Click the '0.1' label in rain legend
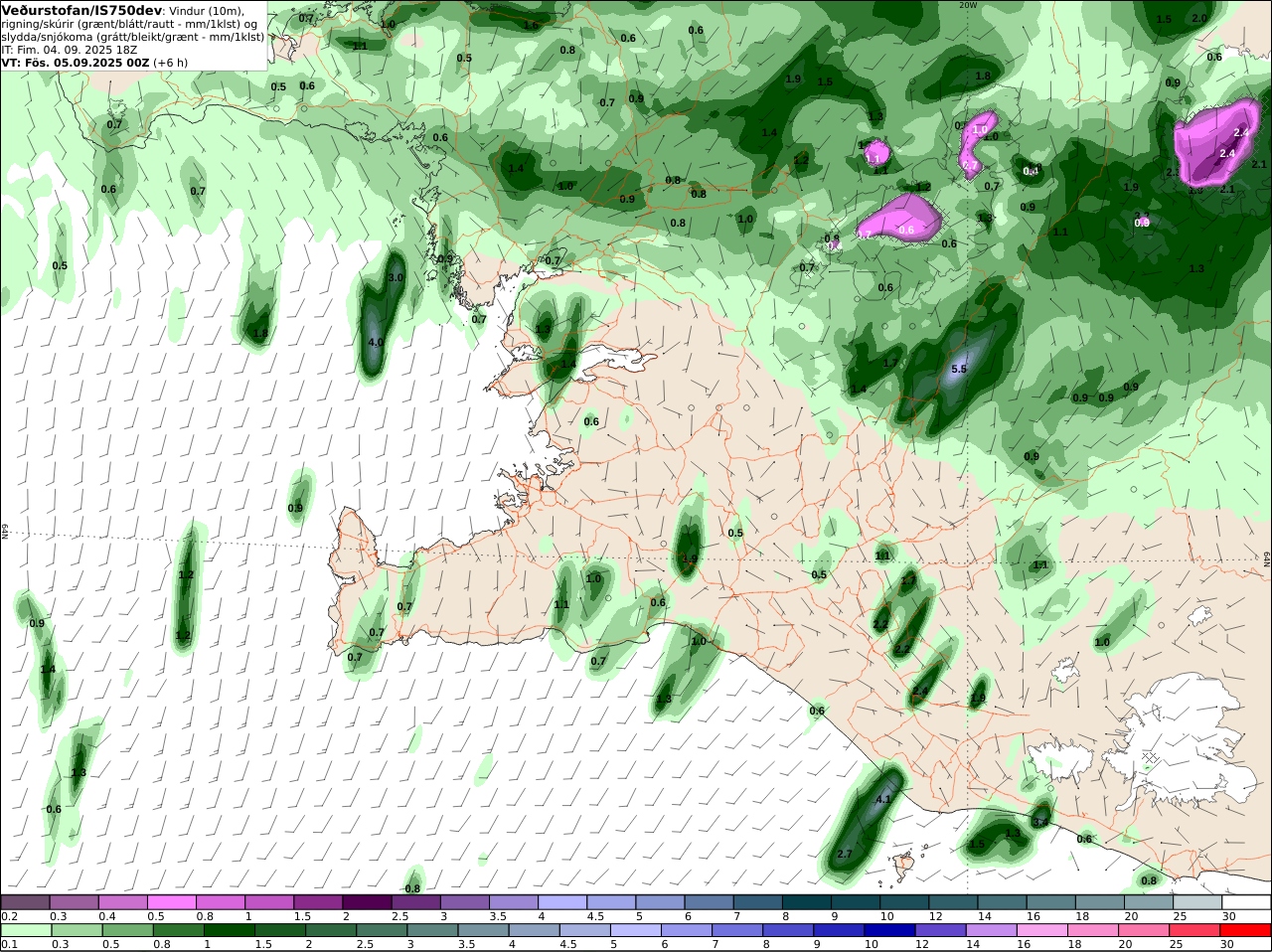The width and height of the screenshot is (1272, 952). pos(9,944)
